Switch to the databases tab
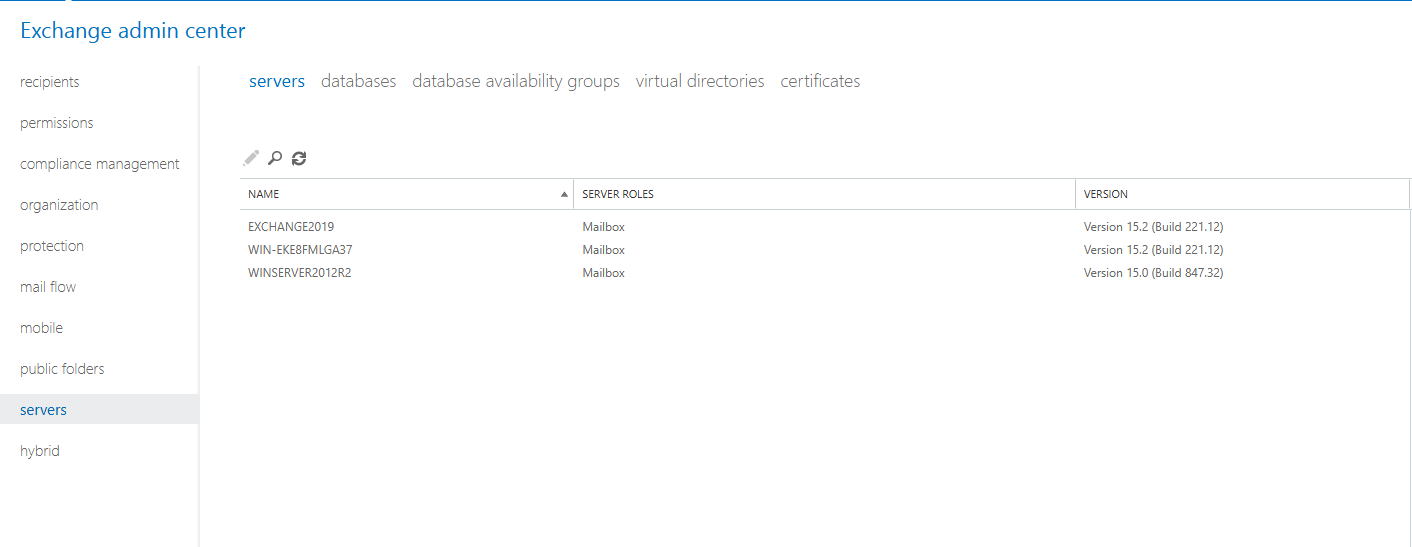Screen dimensions: 1412x547 tap(358, 81)
